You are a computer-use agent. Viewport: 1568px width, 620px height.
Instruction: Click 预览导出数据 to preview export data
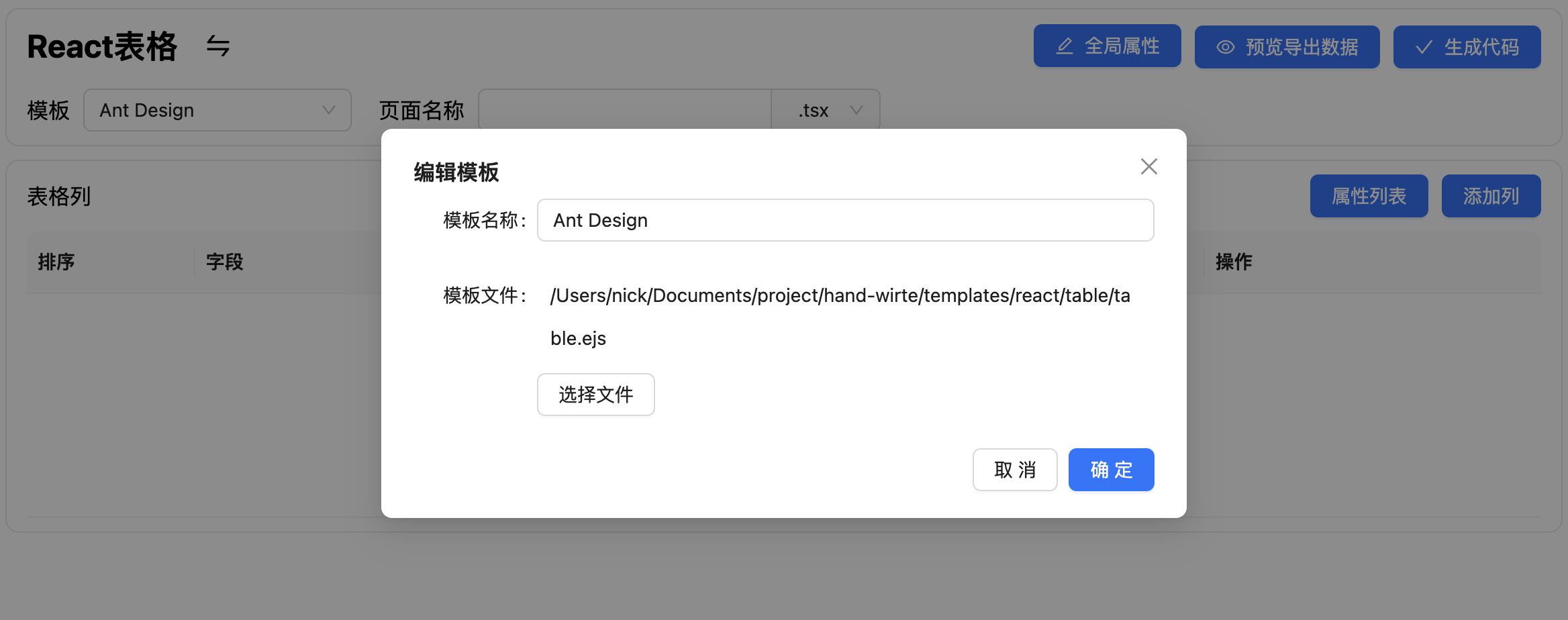(x=1287, y=47)
